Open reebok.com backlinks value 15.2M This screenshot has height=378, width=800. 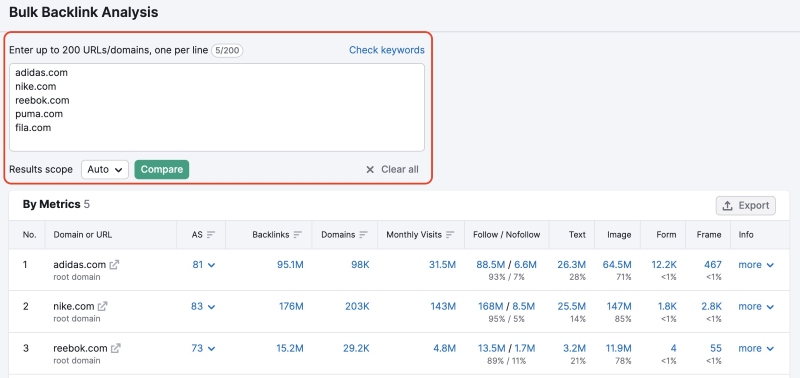pos(290,348)
